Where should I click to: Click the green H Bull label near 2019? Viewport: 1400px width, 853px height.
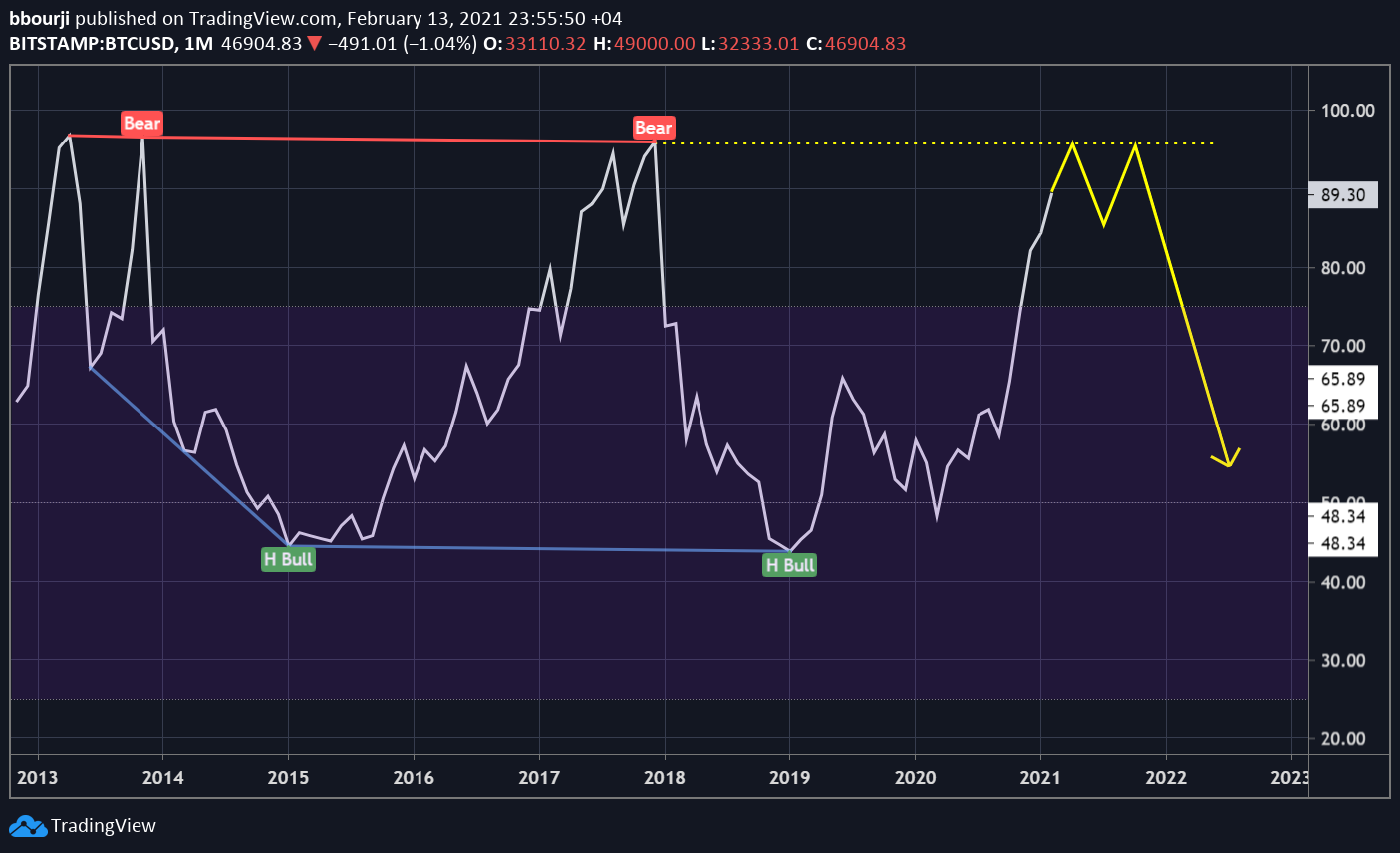pyautogui.click(x=790, y=565)
